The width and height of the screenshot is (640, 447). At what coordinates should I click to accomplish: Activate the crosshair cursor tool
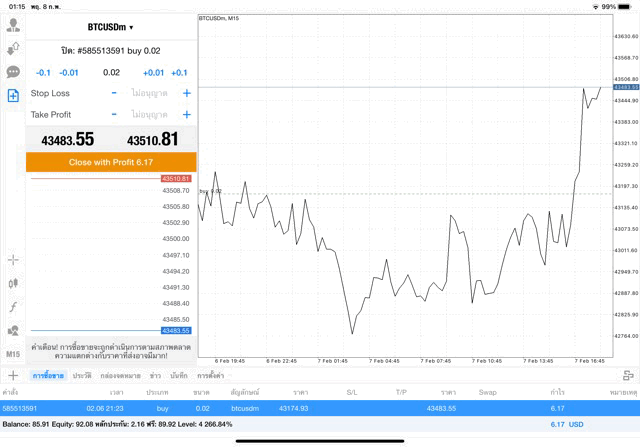pyautogui.click(x=13, y=259)
